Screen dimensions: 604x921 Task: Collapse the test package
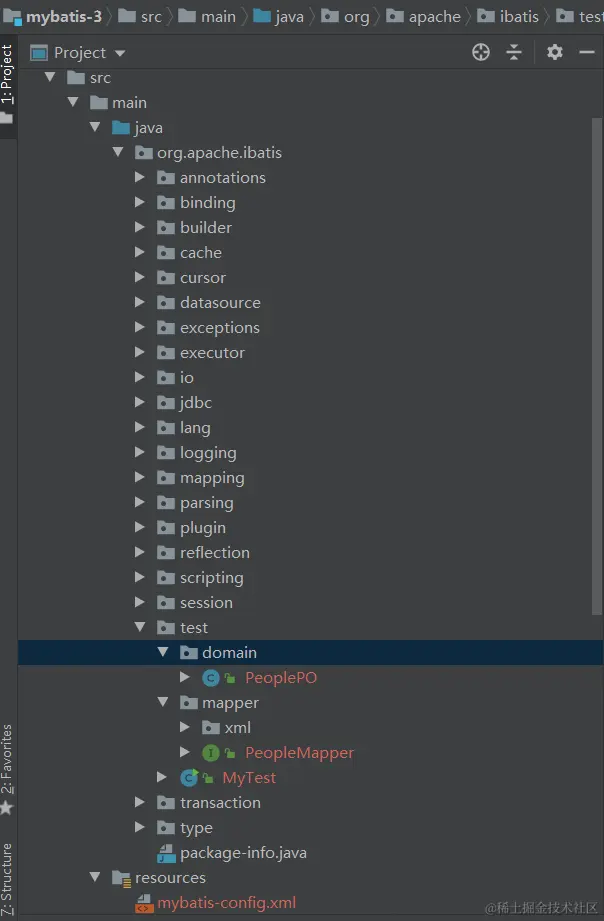click(141, 628)
